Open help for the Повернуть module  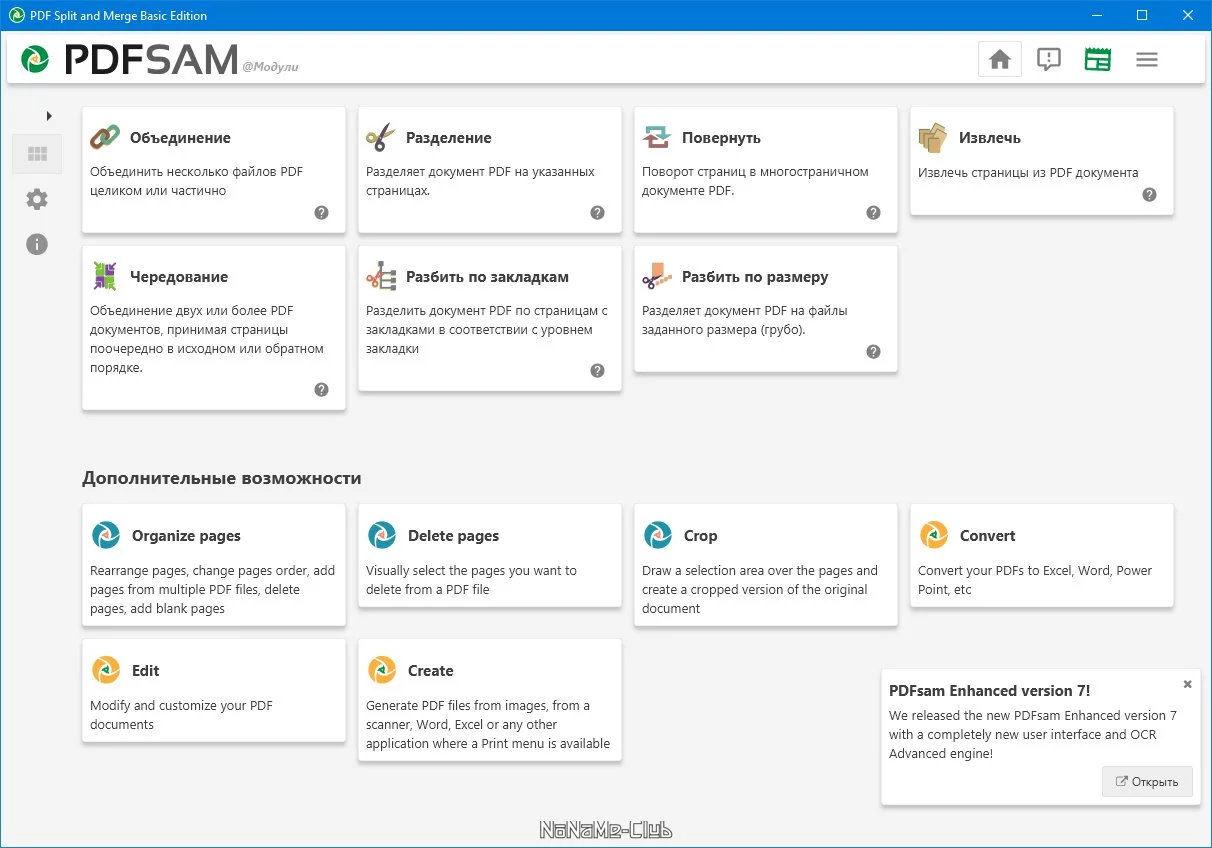[874, 212]
